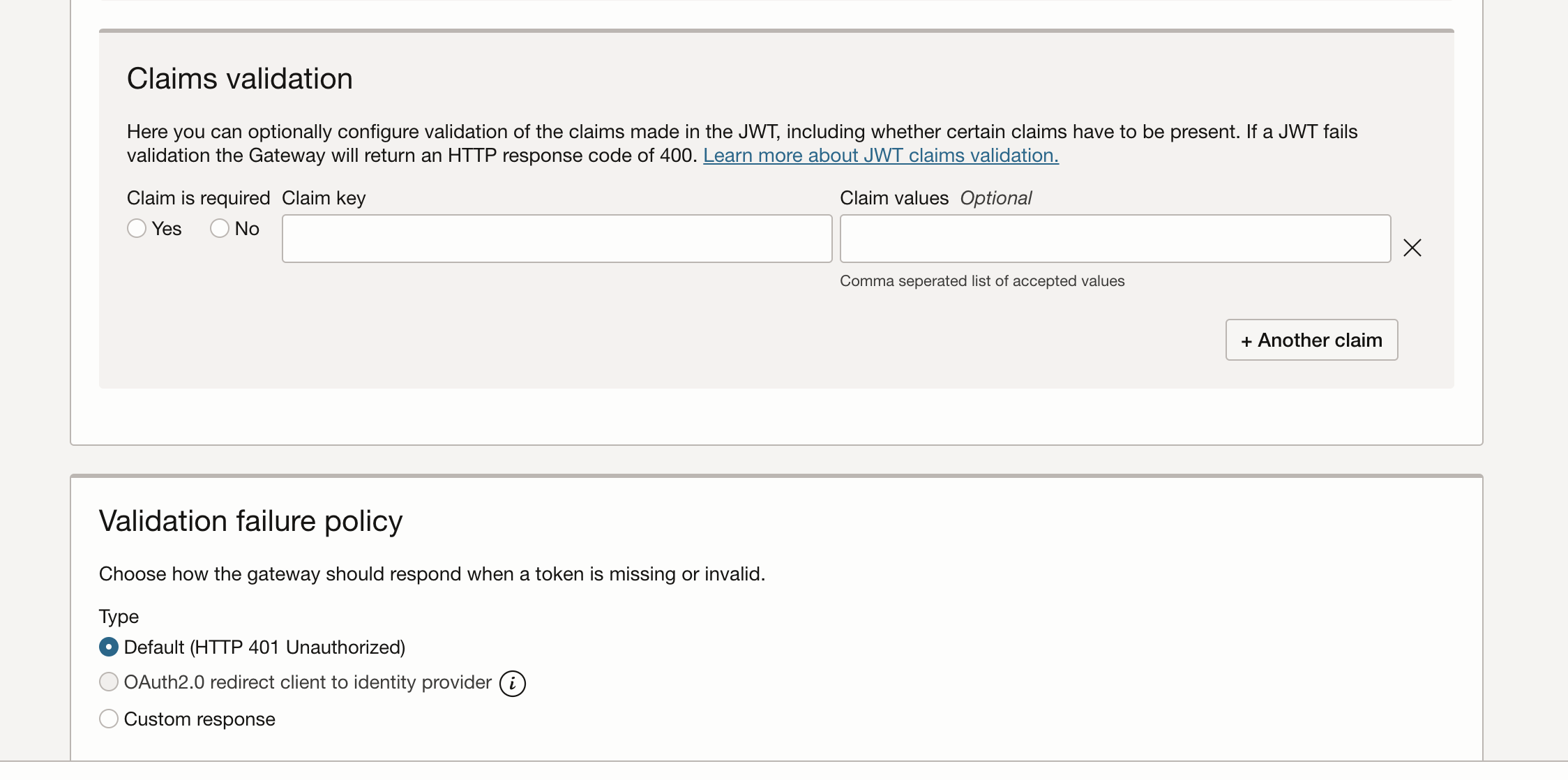Screen dimensions: 1568x780
Task: Open Learn more about JWT claims validation
Action: coord(880,156)
